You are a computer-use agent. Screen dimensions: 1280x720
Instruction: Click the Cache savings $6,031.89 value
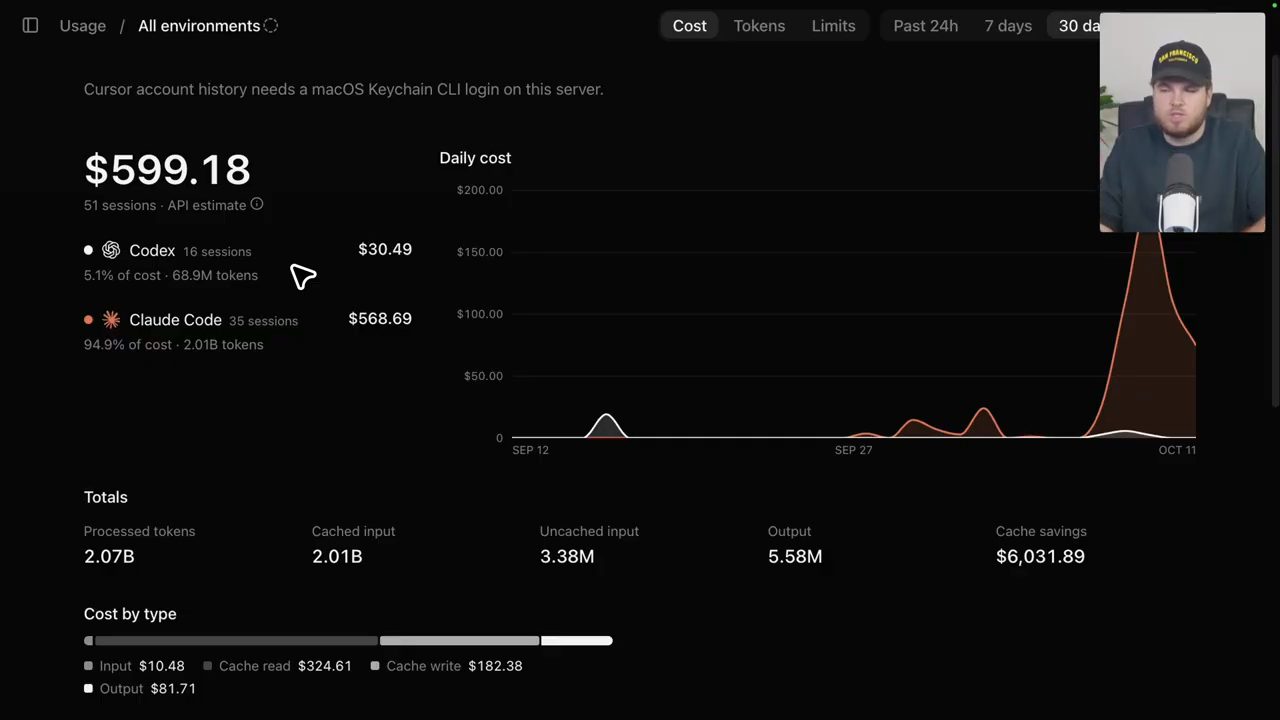1040,556
